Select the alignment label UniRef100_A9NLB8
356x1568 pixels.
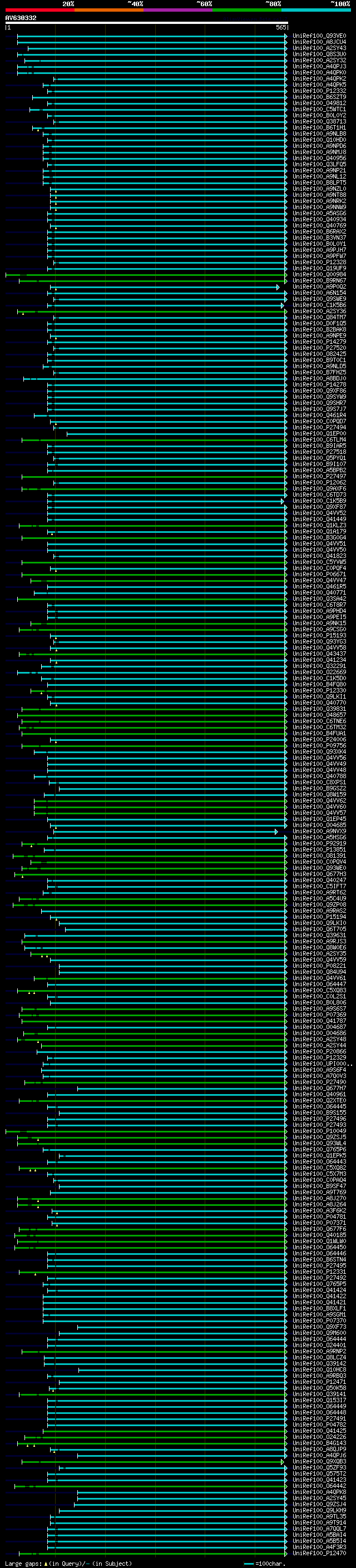tap(319, 134)
